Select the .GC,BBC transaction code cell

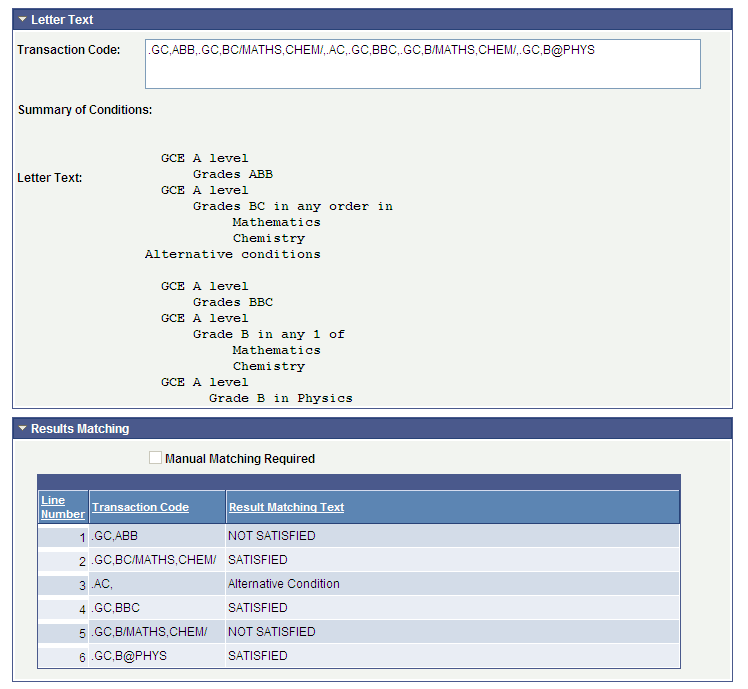157,608
